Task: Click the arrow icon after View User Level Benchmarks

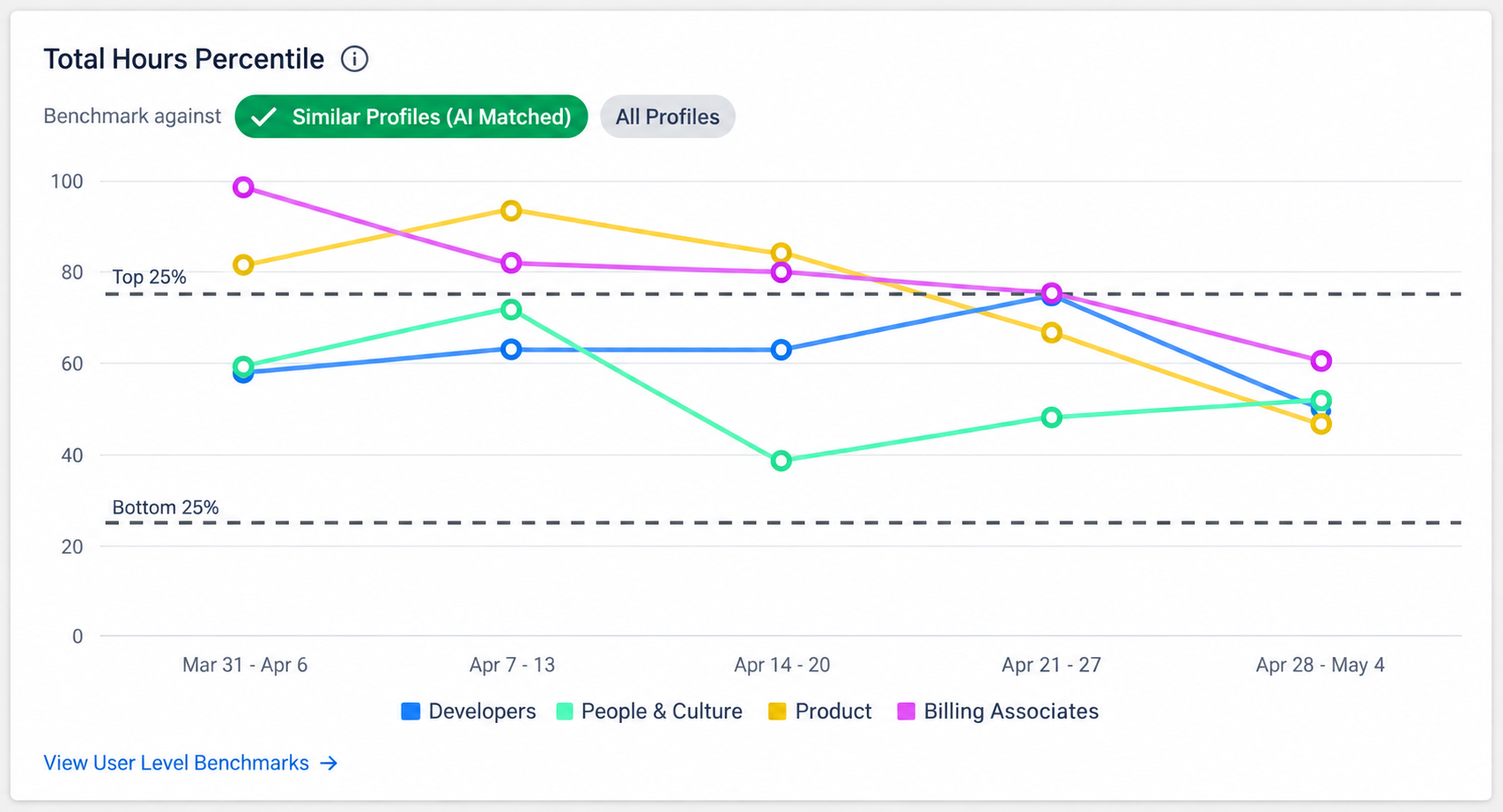Action: 329,763
